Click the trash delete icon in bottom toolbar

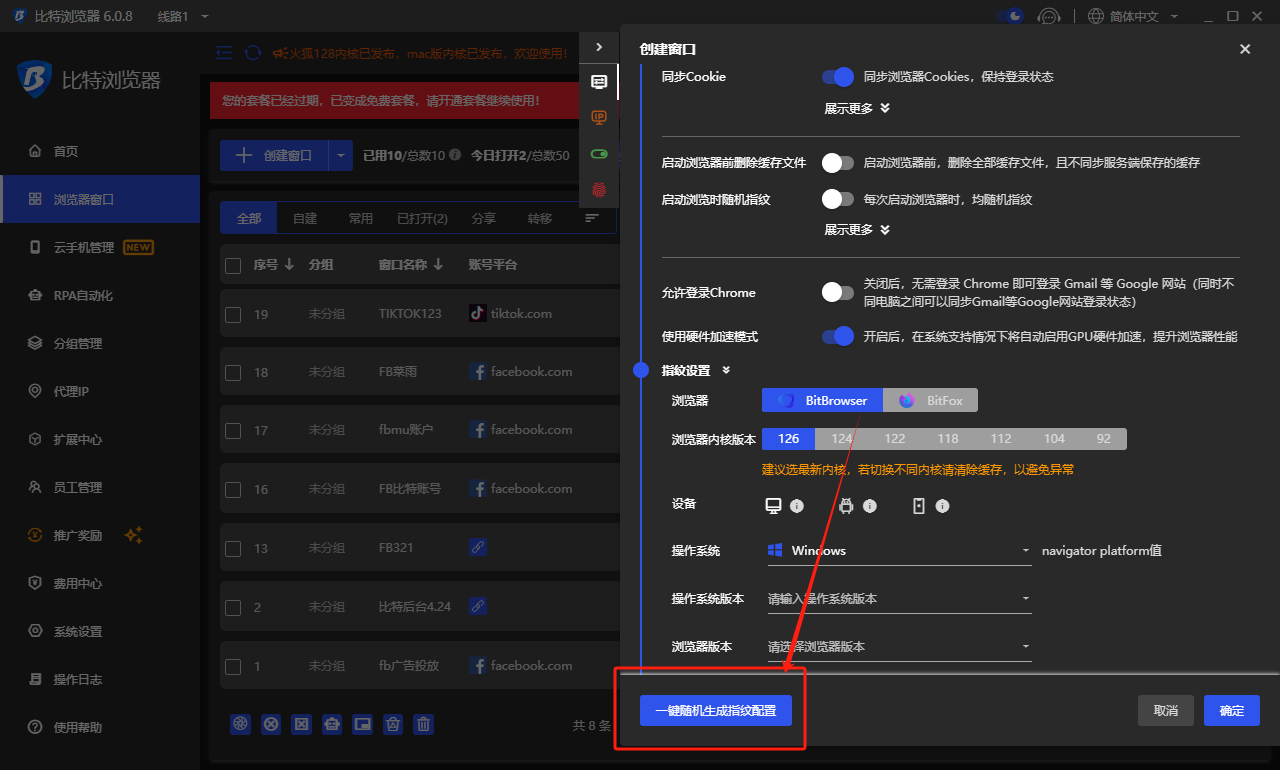click(x=424, y=725)
